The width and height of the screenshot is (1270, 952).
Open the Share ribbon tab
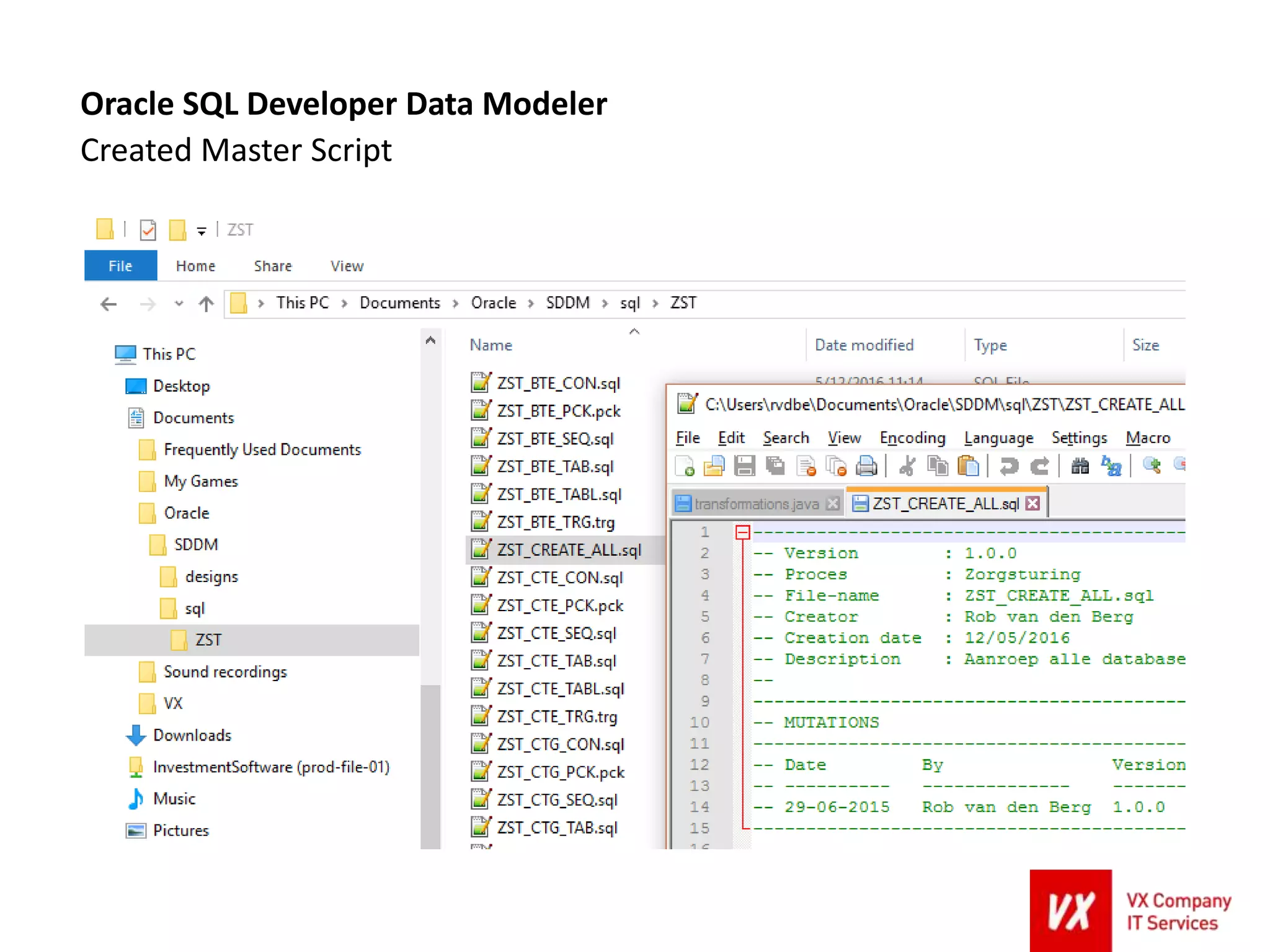pyautogui.click(x=273, y=266)
